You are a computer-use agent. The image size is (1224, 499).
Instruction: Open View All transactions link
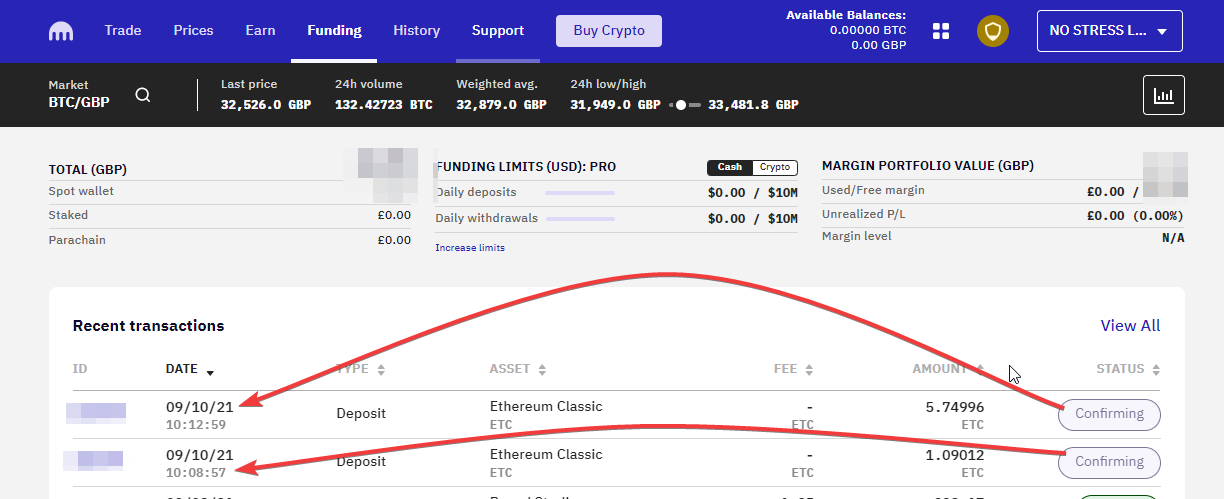[1130, 326]
